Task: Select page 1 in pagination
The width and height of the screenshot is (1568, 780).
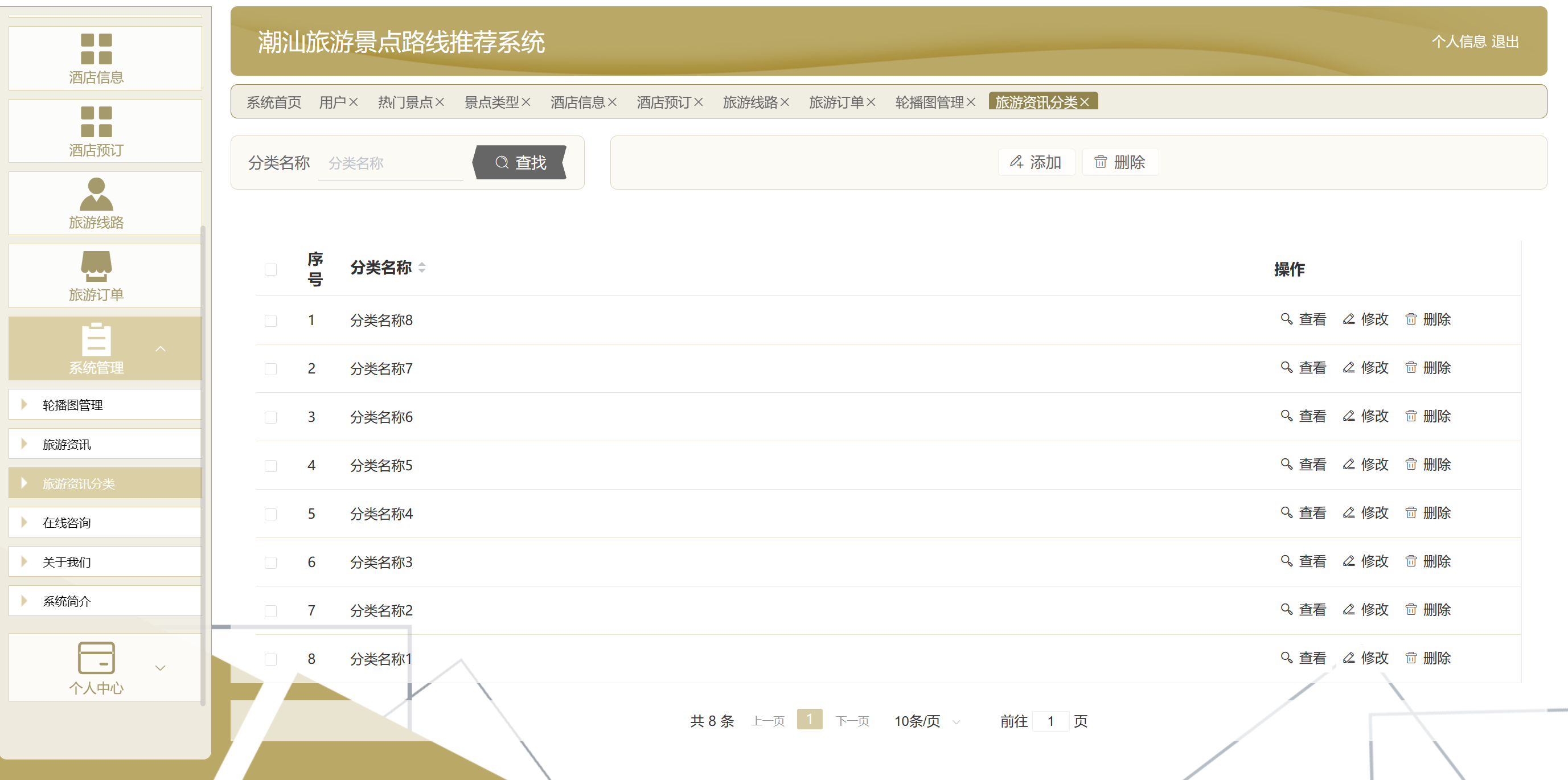Action: [810, 720]
